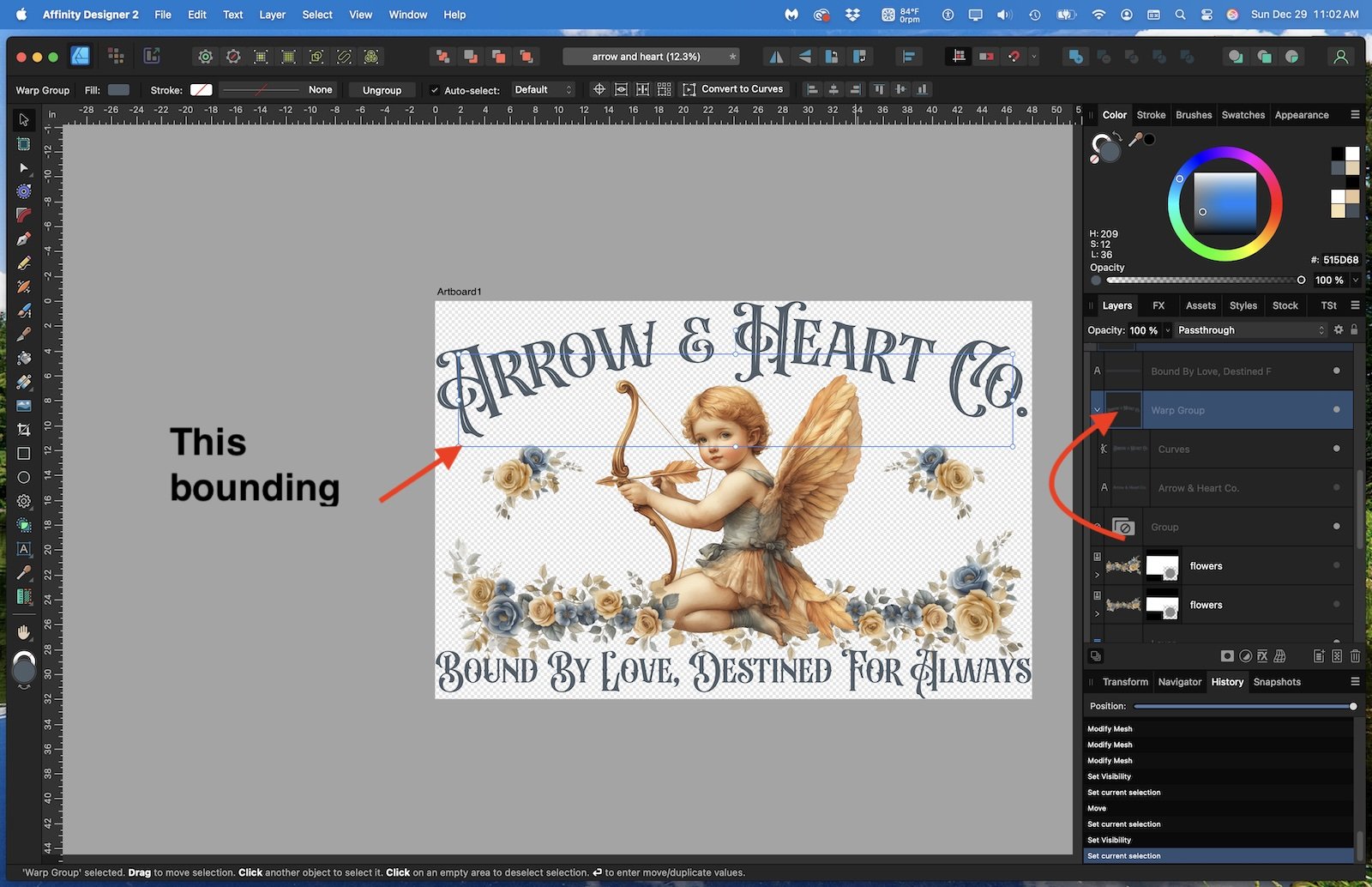Click the red magnet snapping icon
Image resolution: width=1372 pixels, height=887 pixels.
click(x=1014, y=57)
